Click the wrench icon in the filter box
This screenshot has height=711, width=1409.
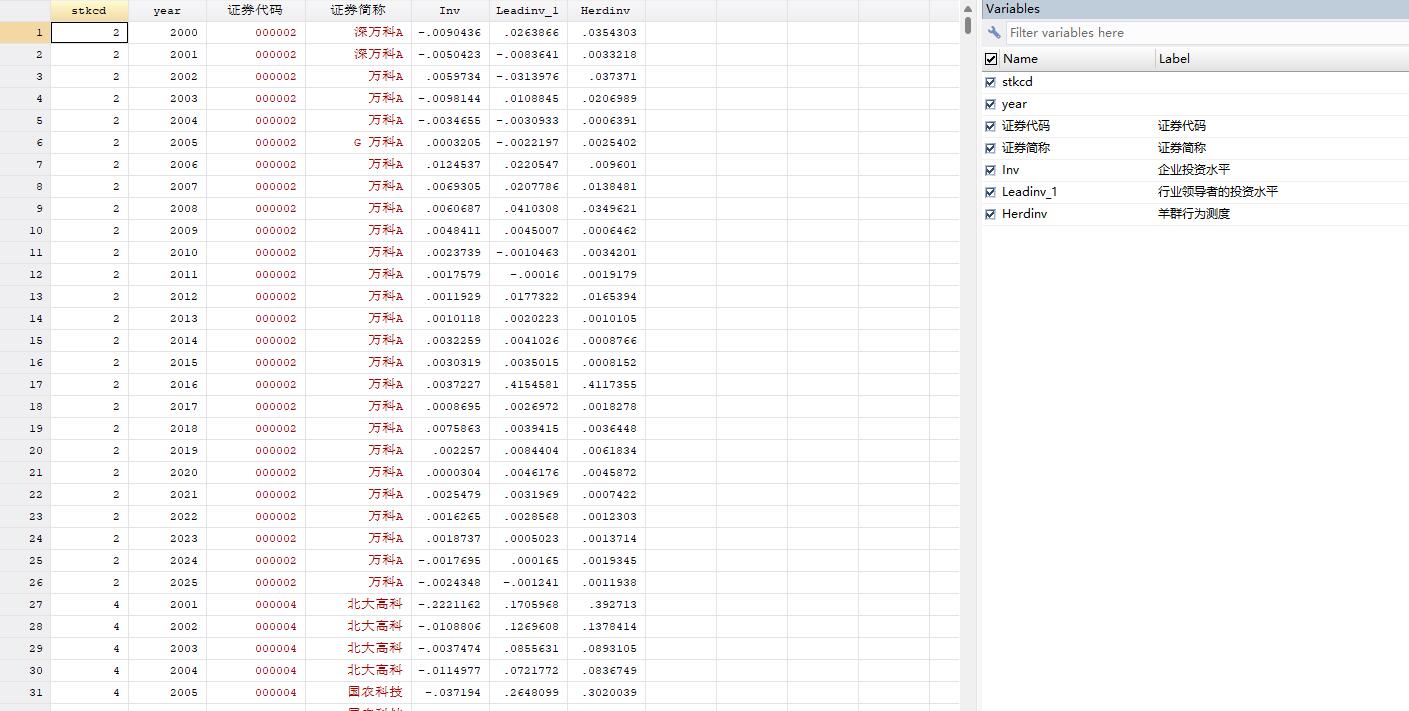coord(994,33)
